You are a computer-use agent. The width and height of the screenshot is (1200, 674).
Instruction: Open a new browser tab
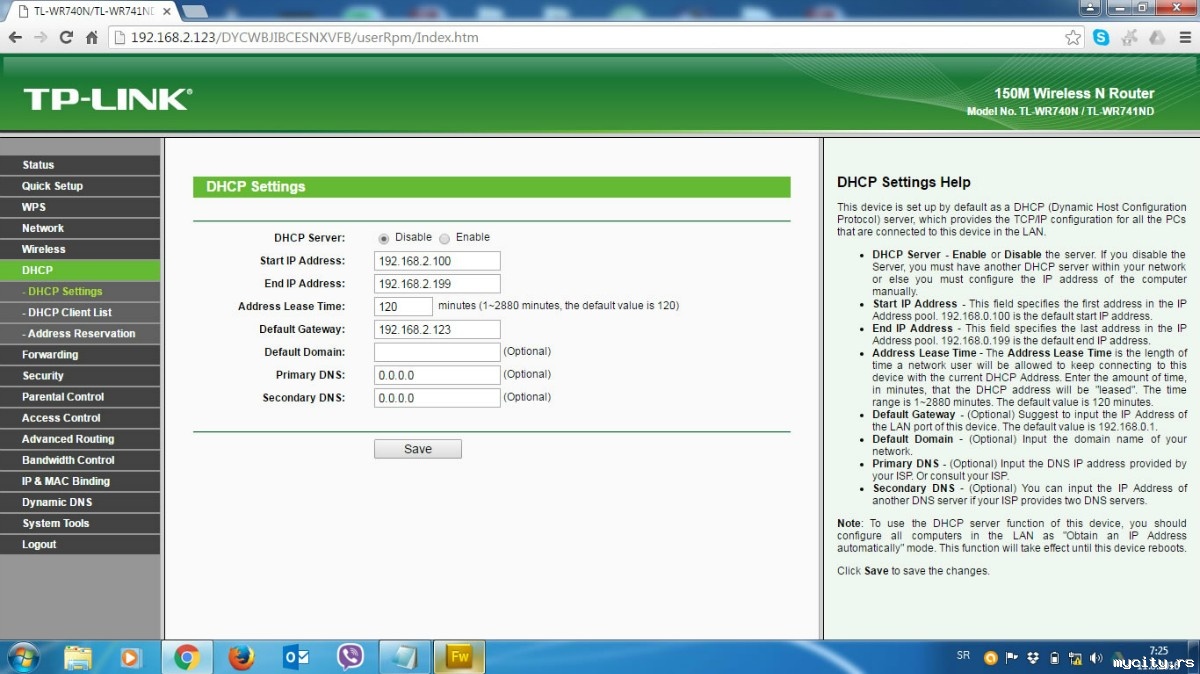(195, 10)
